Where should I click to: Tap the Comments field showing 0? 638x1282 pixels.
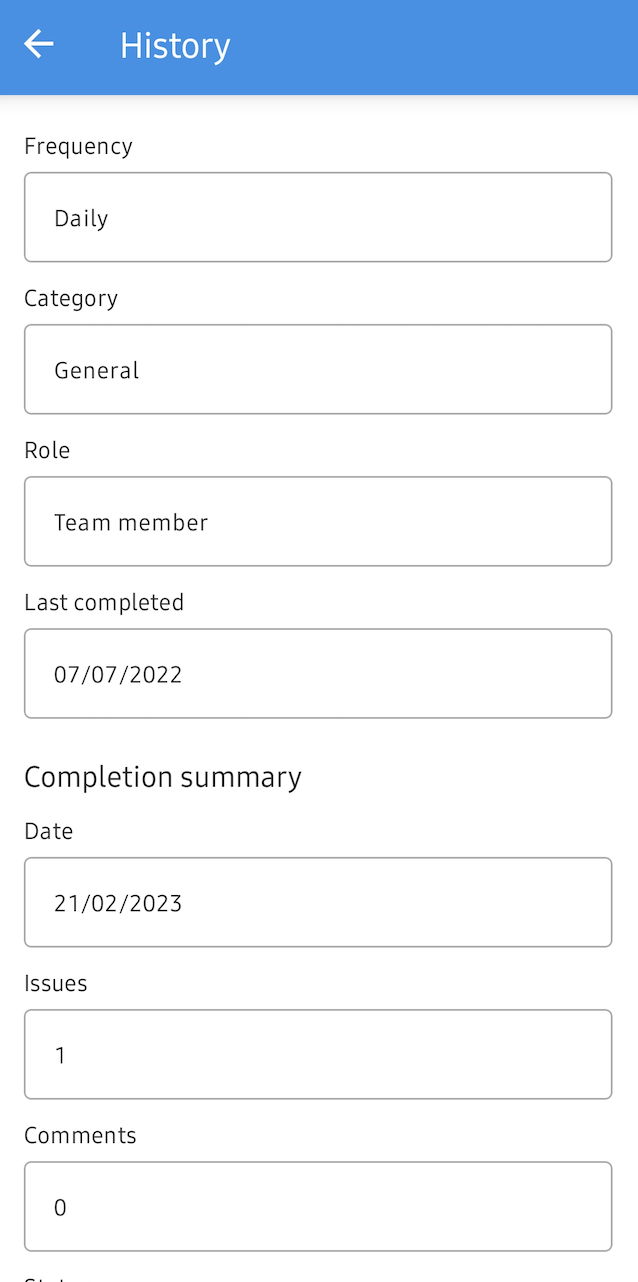tap(318, 1206)
